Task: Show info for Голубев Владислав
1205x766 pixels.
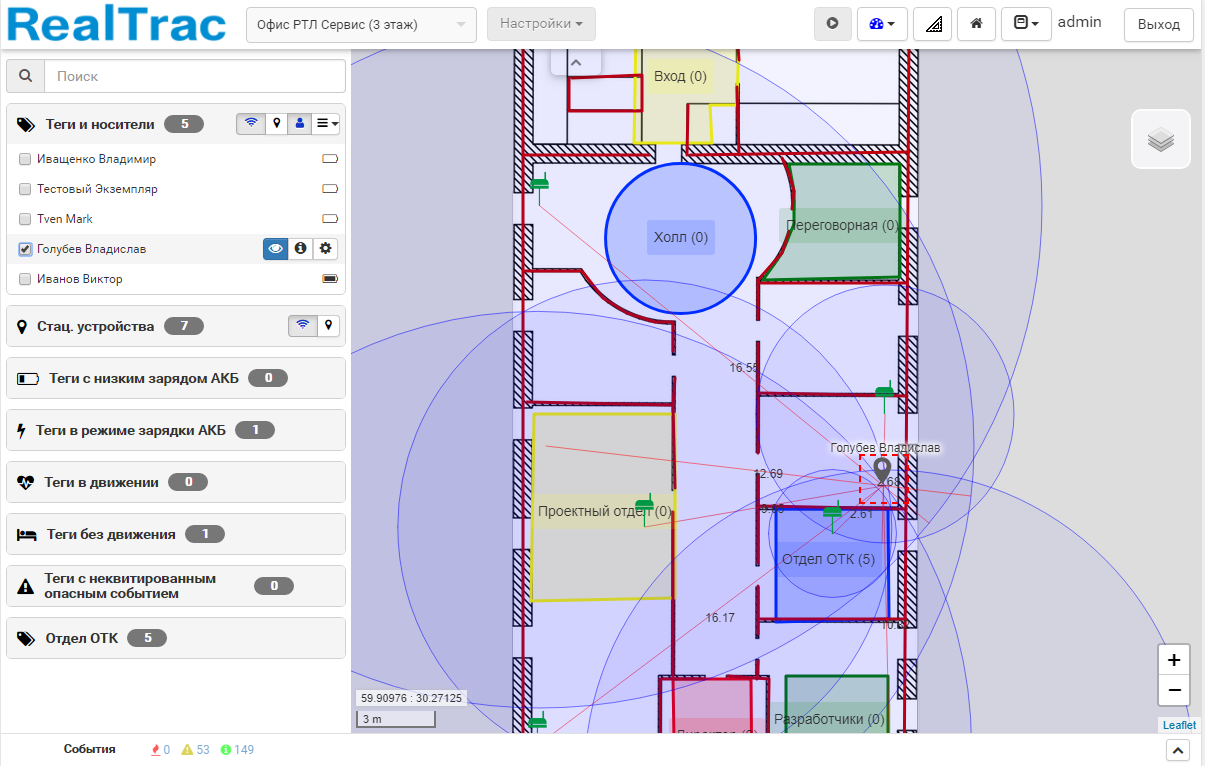Action: click(301, 249)
